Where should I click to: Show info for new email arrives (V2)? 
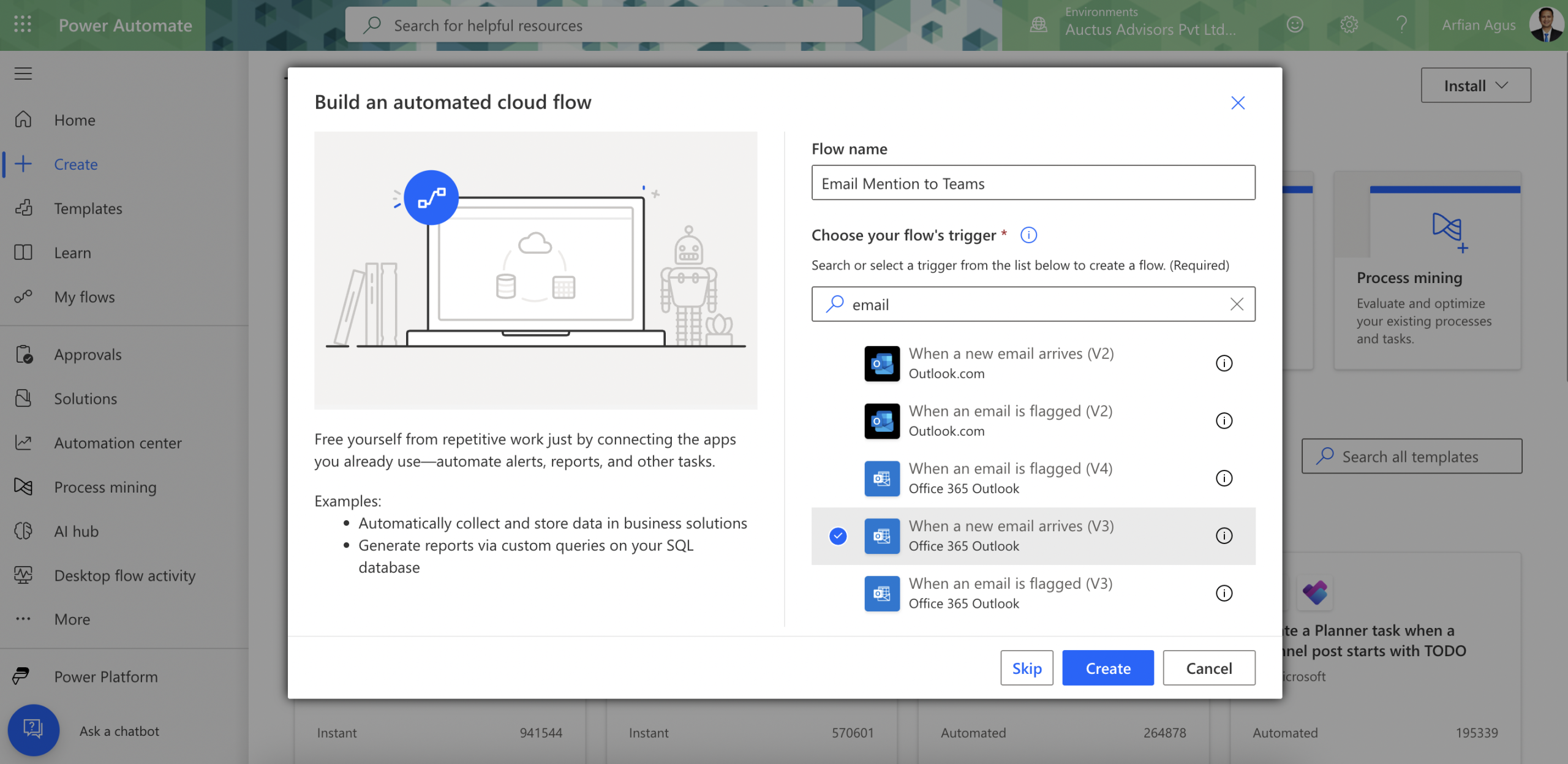[1224, 363]
